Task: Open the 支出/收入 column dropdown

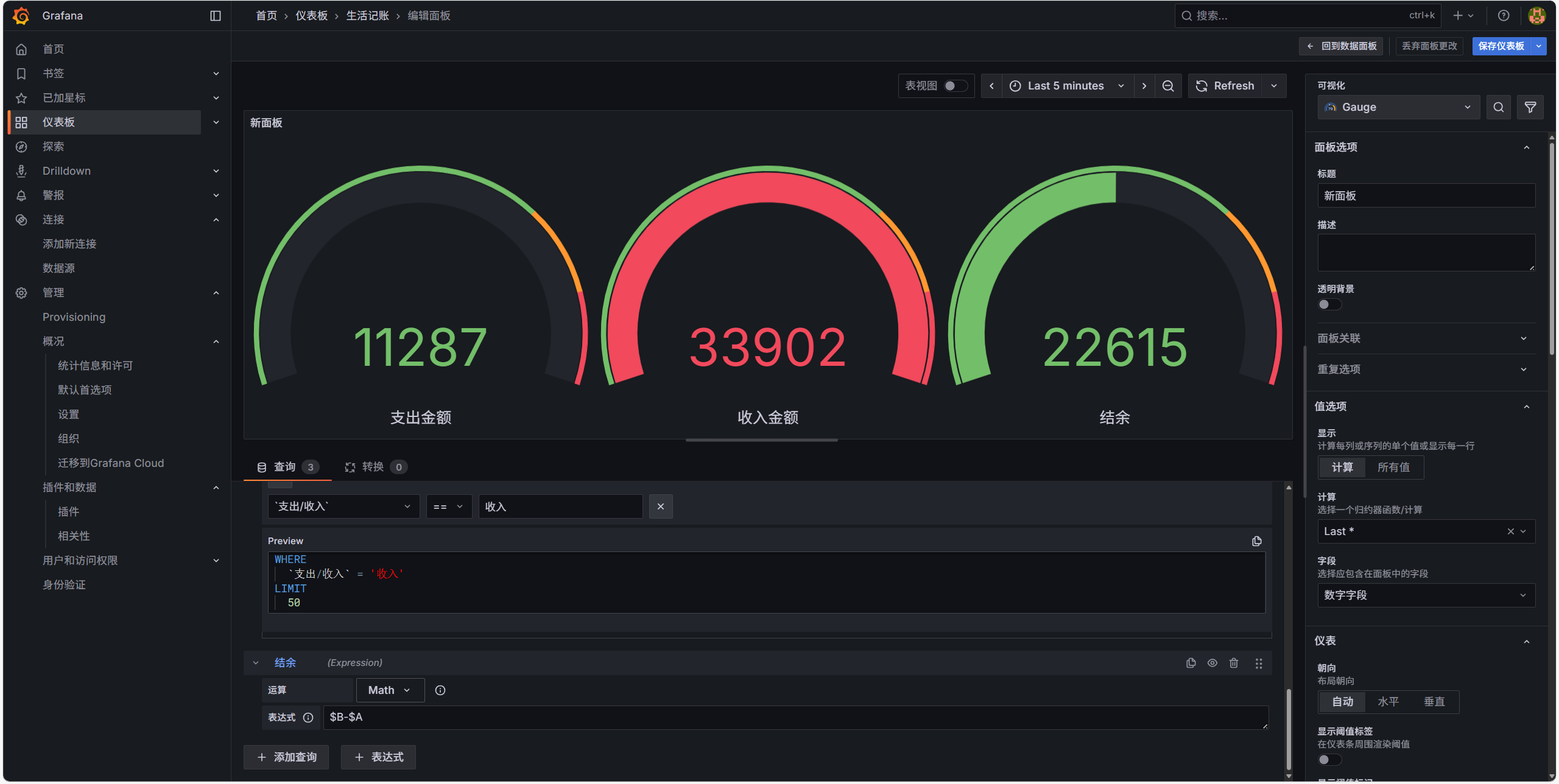Action: (x=343, y=506)
